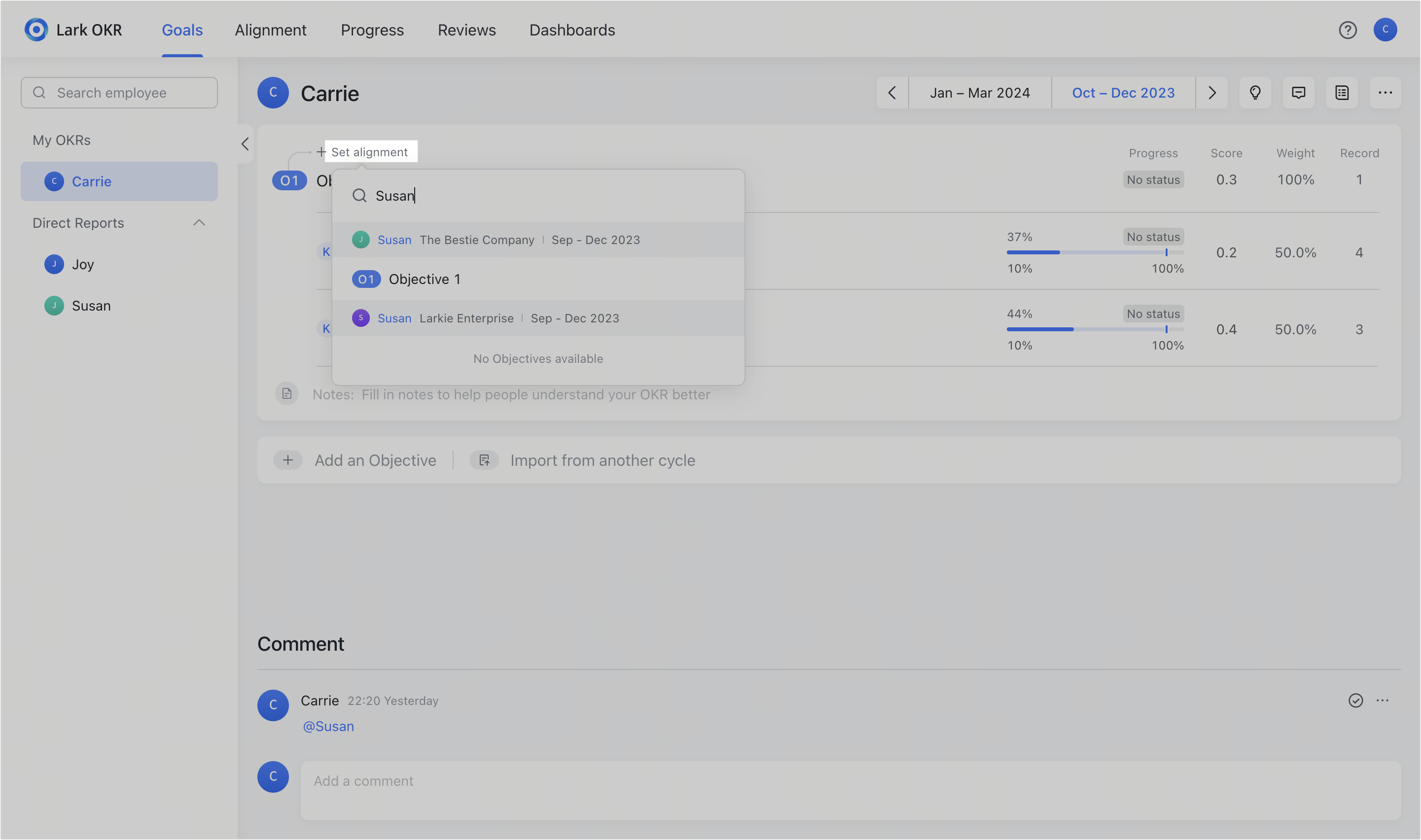Open the Dashboards tab
This screenshot has width=1421, height=840.
572,30
